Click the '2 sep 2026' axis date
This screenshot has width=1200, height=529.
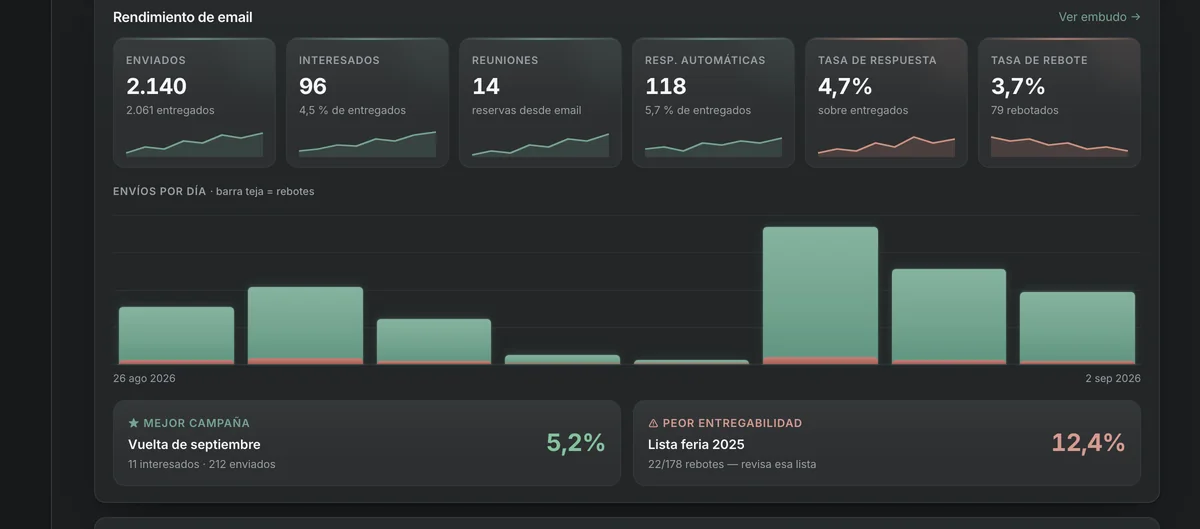(1113, 378)
